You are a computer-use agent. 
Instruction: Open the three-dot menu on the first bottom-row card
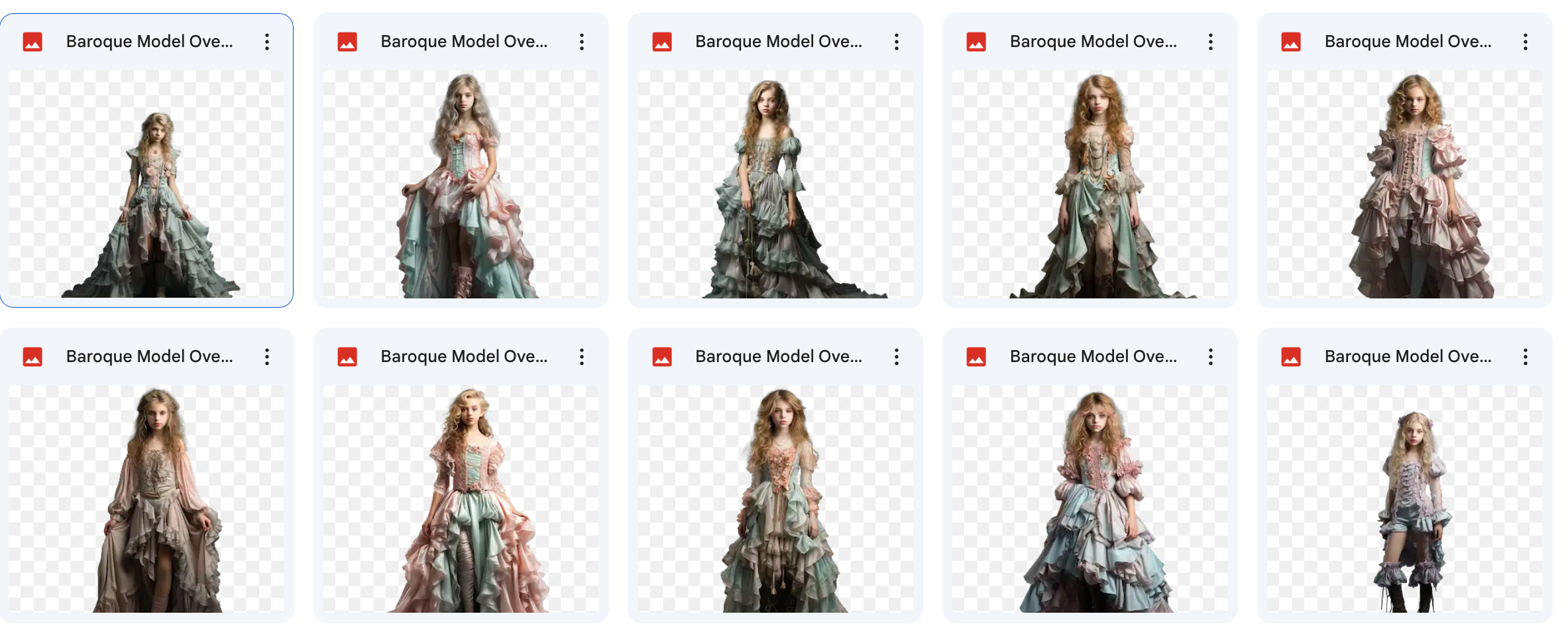point(267,357)
